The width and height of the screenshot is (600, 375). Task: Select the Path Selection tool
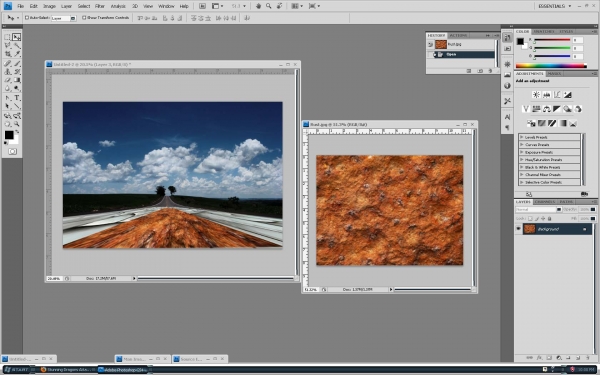coord(7,106)
